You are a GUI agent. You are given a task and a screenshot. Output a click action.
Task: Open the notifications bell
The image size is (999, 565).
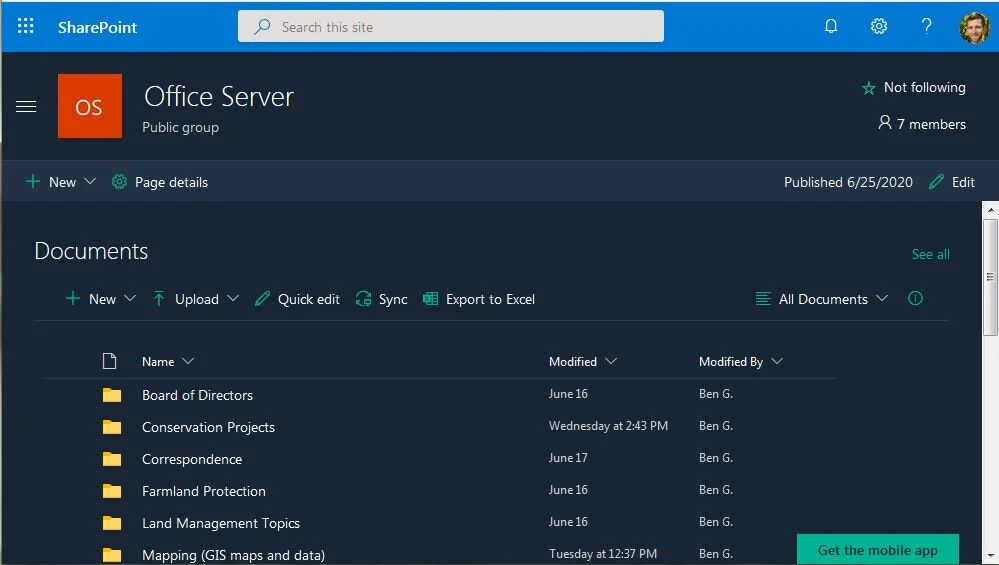[x=831, y=26]
